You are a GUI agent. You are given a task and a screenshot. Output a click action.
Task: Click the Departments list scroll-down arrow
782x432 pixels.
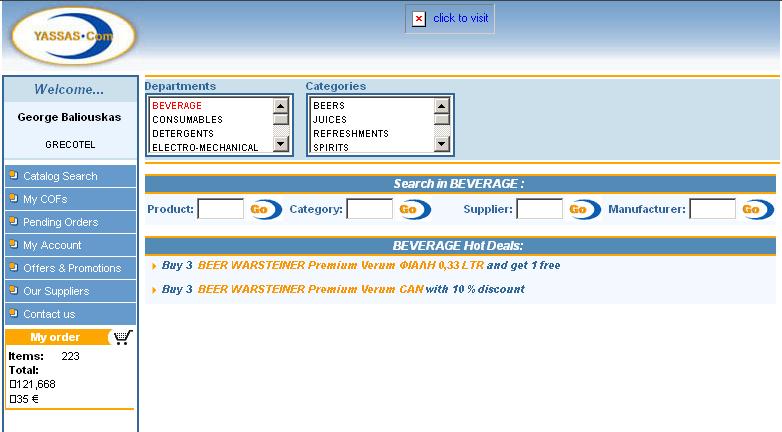(x=281, y=145)
